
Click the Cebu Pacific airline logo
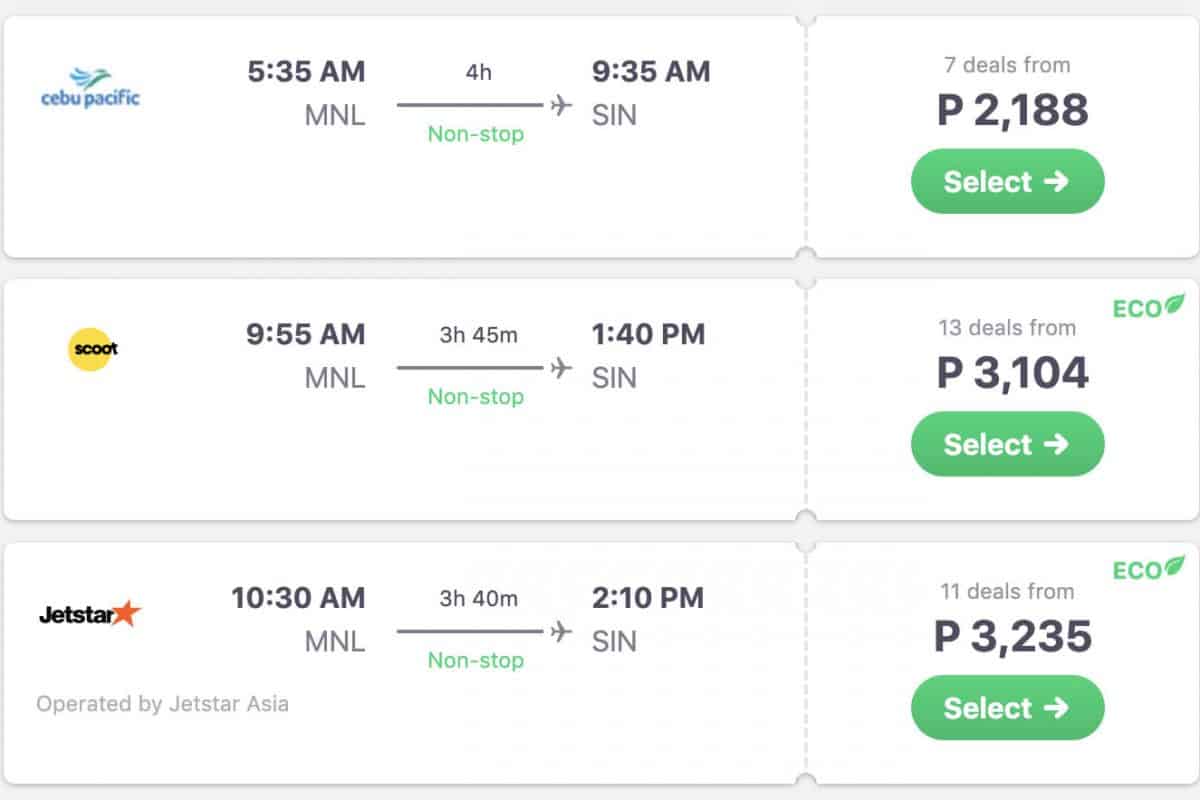tap(90, 88)
